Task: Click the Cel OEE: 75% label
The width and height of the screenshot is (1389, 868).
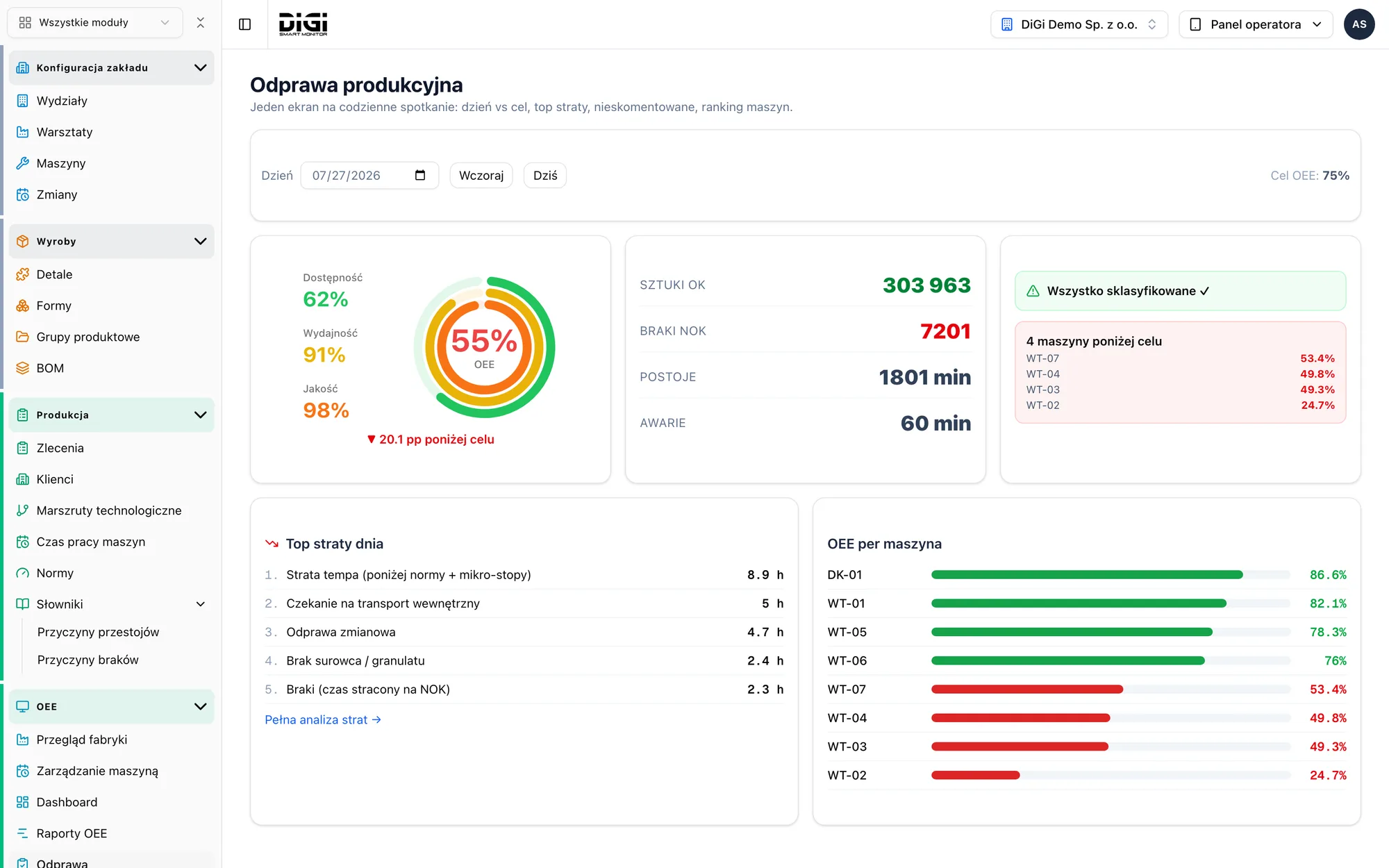Action: 1310,176
